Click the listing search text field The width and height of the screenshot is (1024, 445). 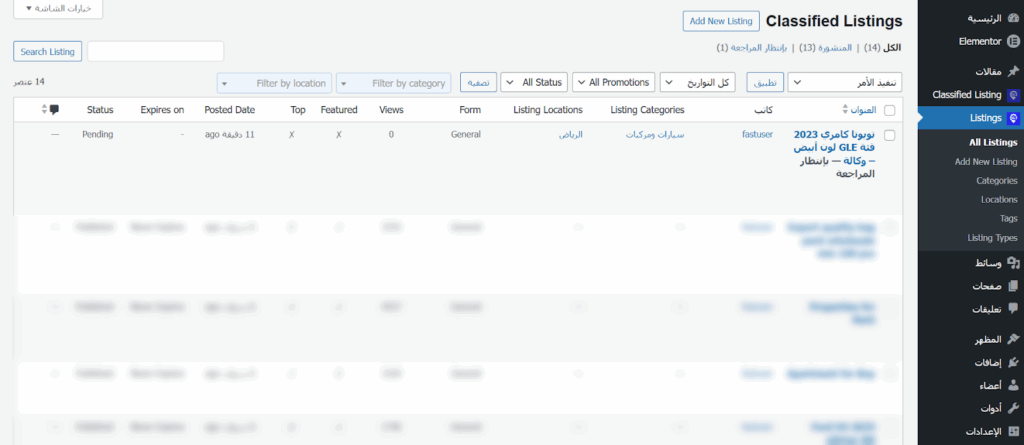[155, 51]
